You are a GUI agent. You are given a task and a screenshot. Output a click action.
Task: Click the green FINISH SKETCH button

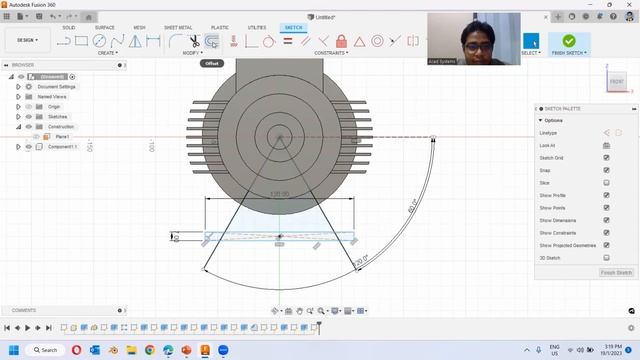569,41
